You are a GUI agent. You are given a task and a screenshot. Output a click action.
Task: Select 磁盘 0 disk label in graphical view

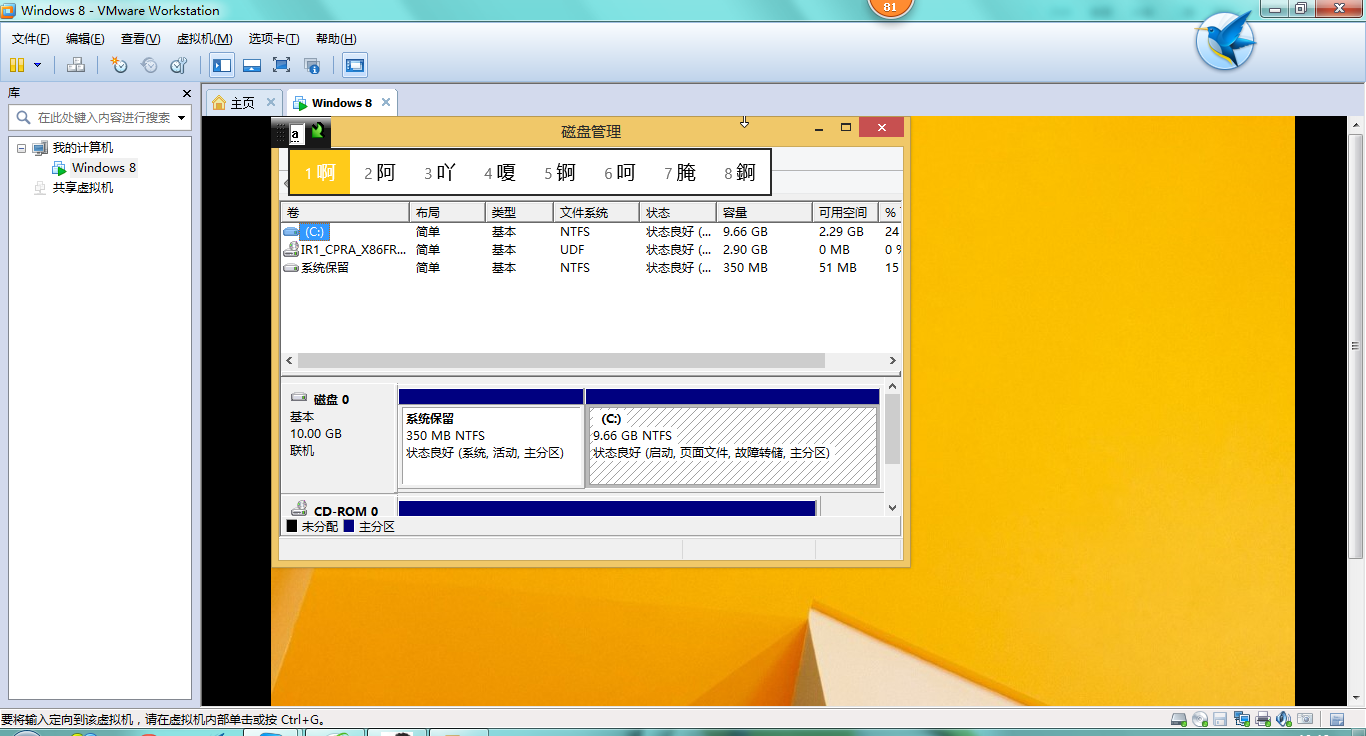click(339, 437)
